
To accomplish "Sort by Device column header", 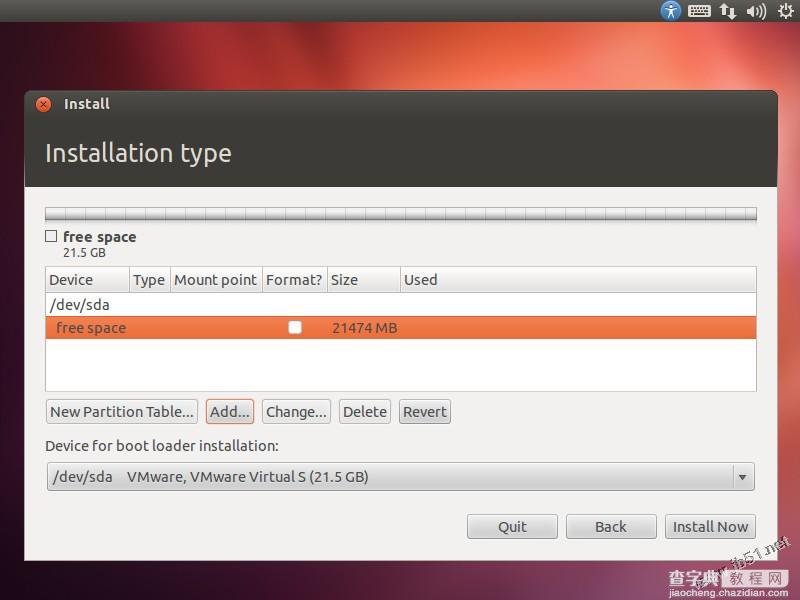I will [87, 280].
